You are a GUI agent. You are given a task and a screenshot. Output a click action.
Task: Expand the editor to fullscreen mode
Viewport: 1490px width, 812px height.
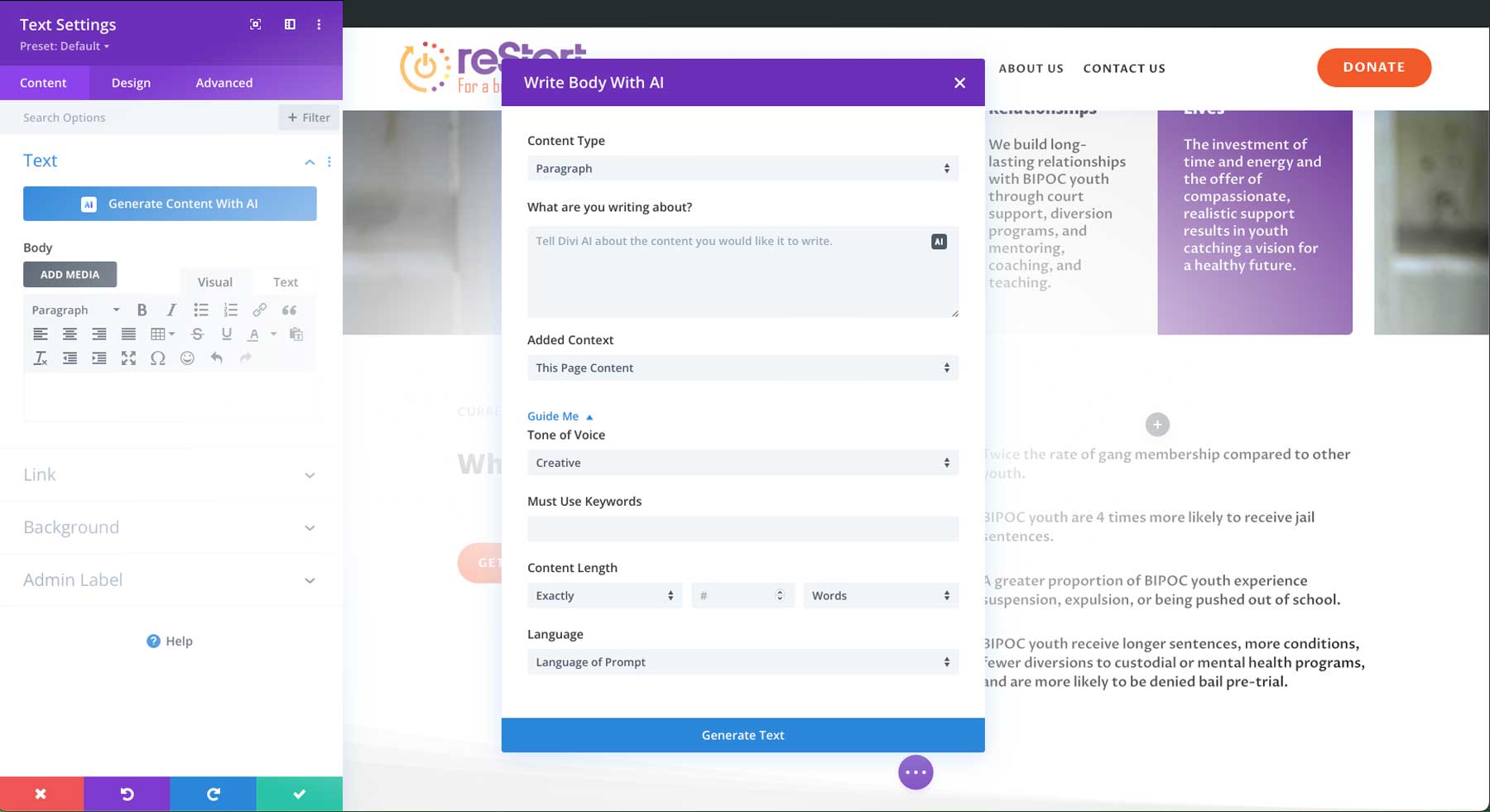tap(128, 358)
